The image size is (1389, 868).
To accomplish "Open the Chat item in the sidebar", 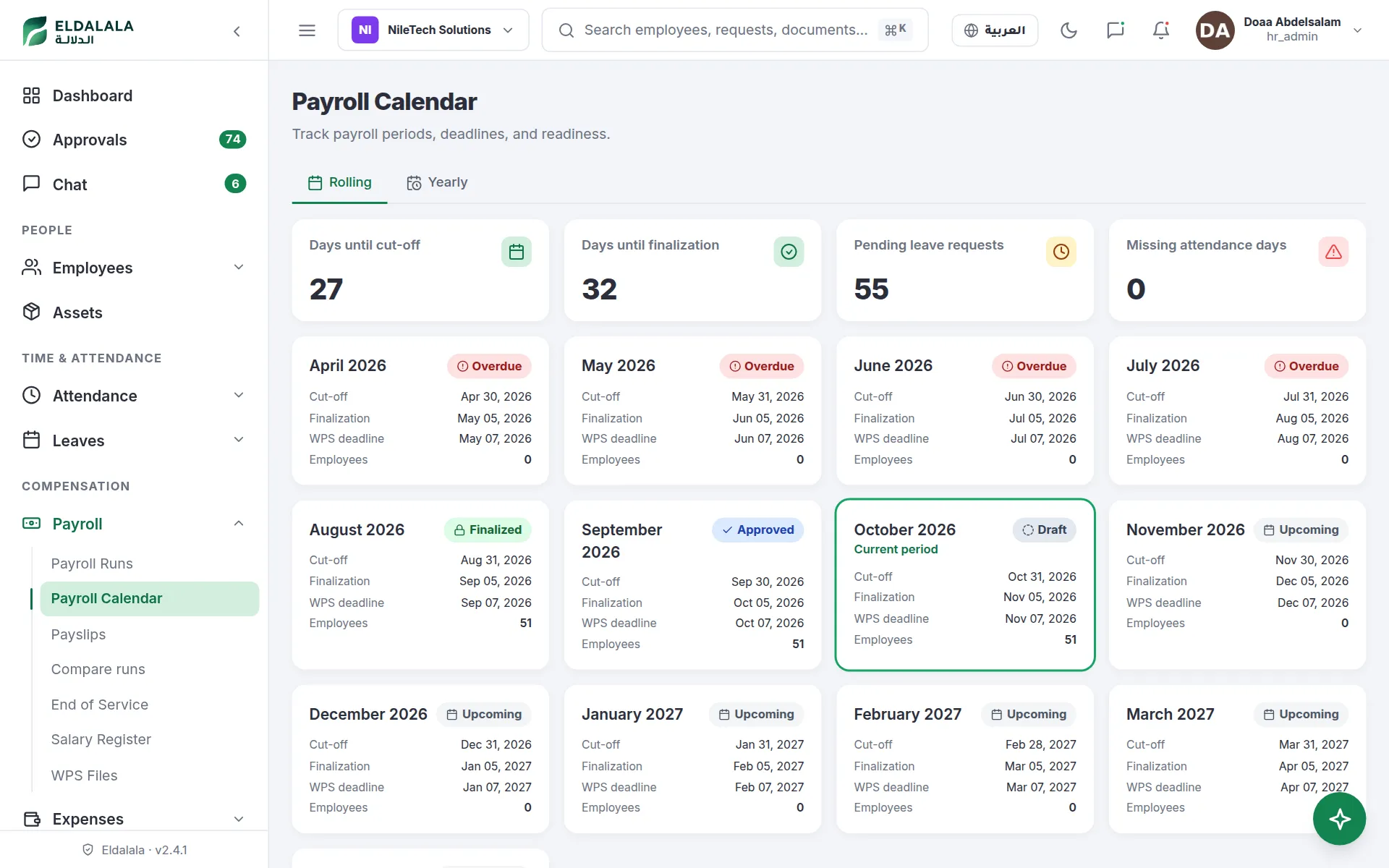I will tap(134, 184).
